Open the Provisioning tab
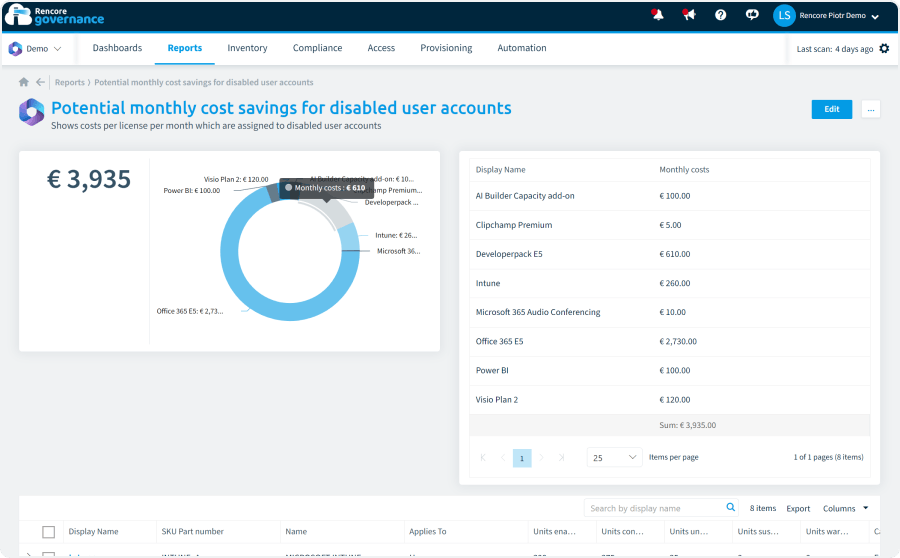 (446, 48)
